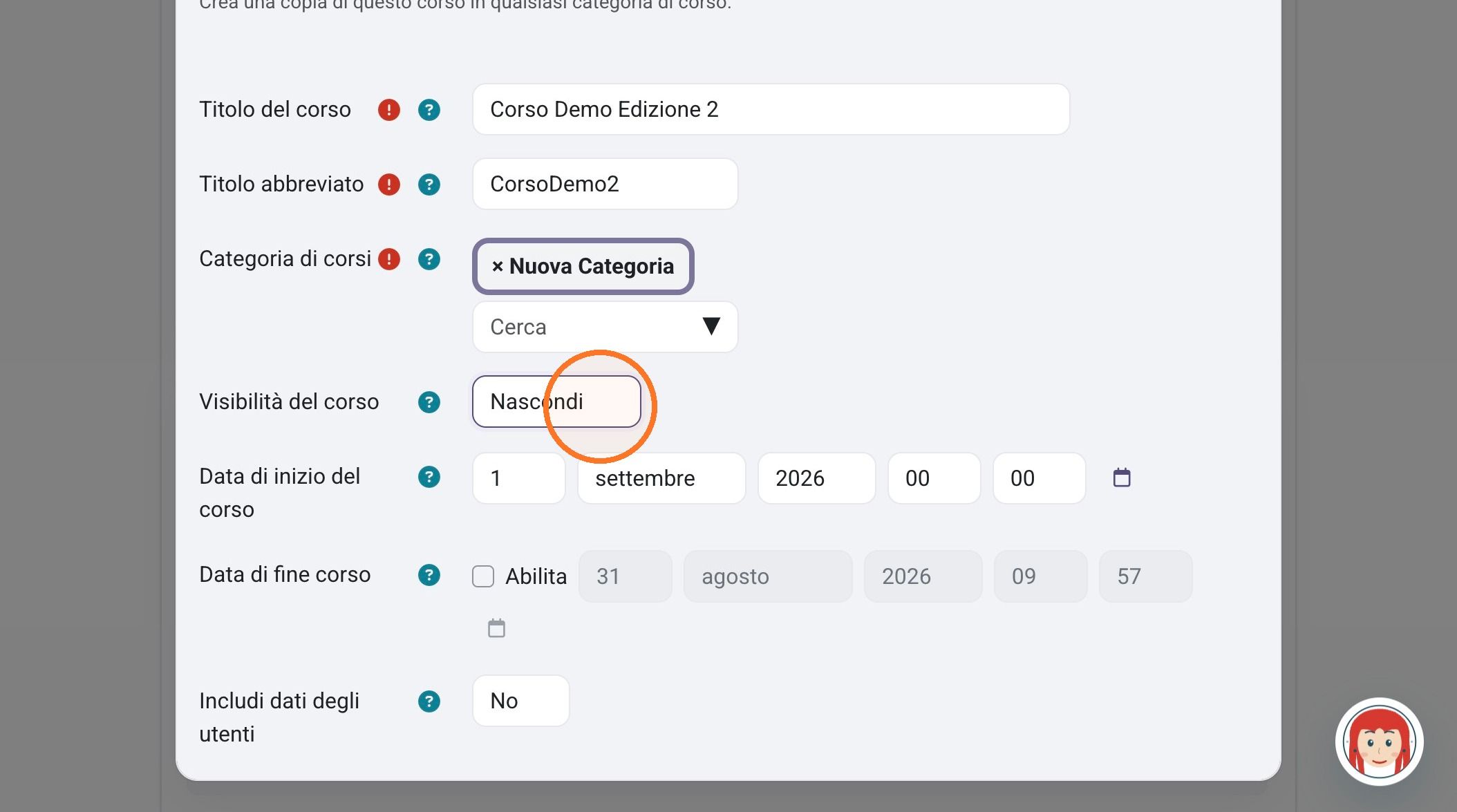Open the Nascondi visibility dropdown

[x=556, y=402]
